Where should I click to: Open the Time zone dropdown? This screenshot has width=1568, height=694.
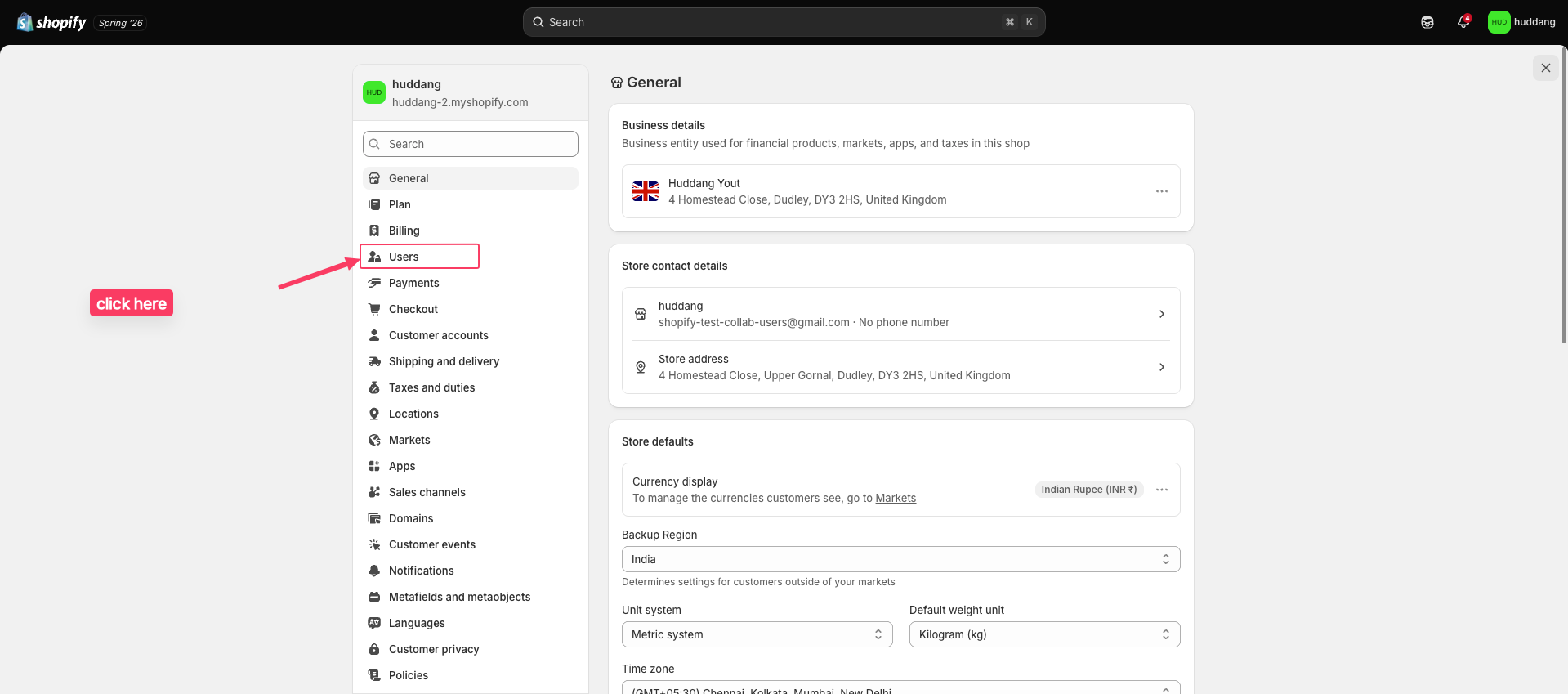click(901, 687)
